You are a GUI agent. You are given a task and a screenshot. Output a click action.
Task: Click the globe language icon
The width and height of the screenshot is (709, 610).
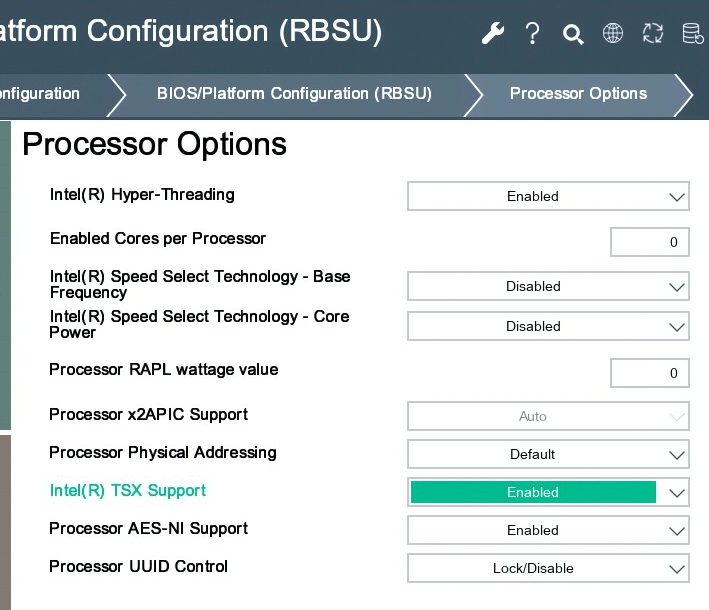[613, 34]
